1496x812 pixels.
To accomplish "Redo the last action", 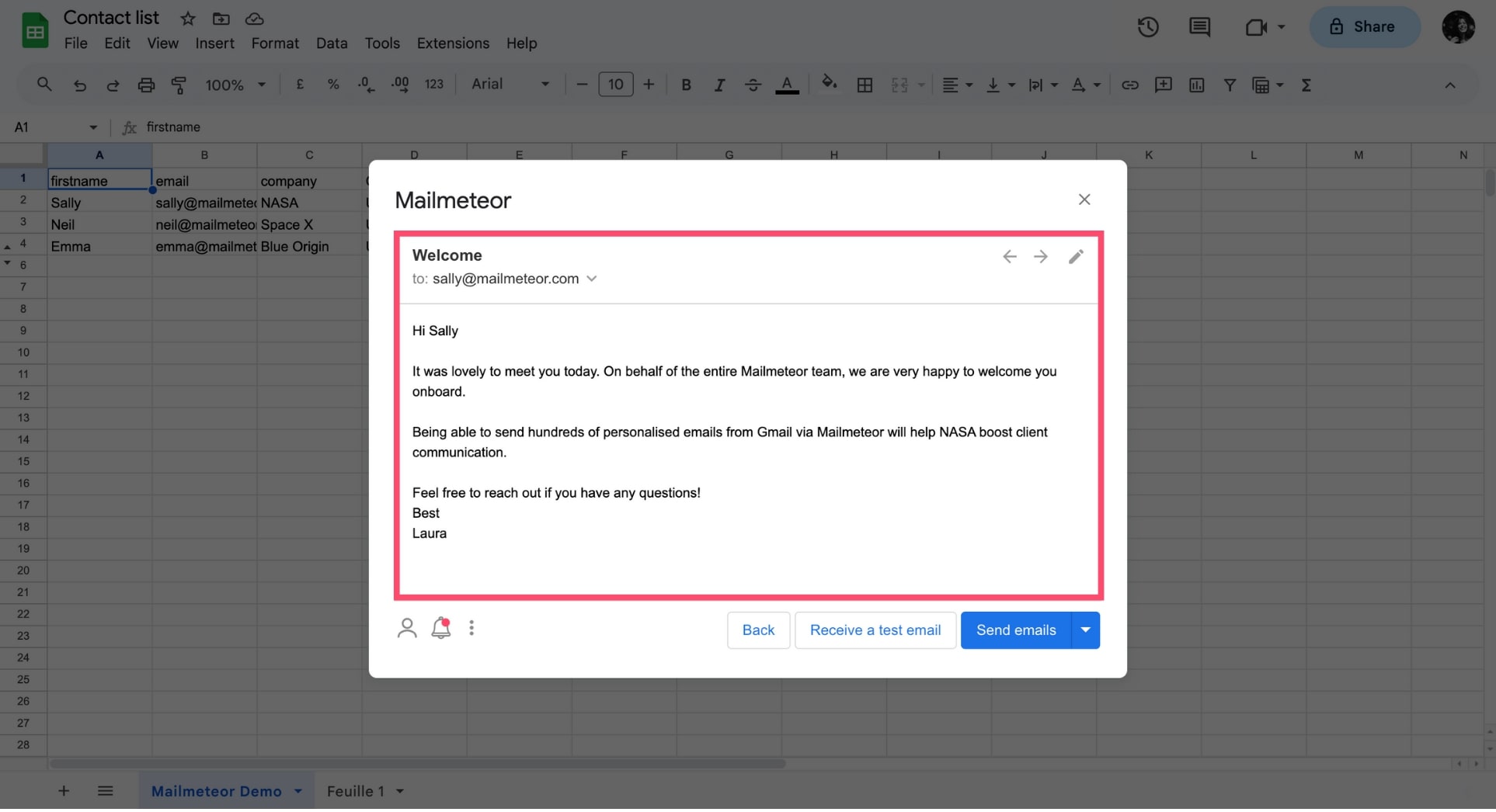I will pyautogui.click(x=113, y=85).
